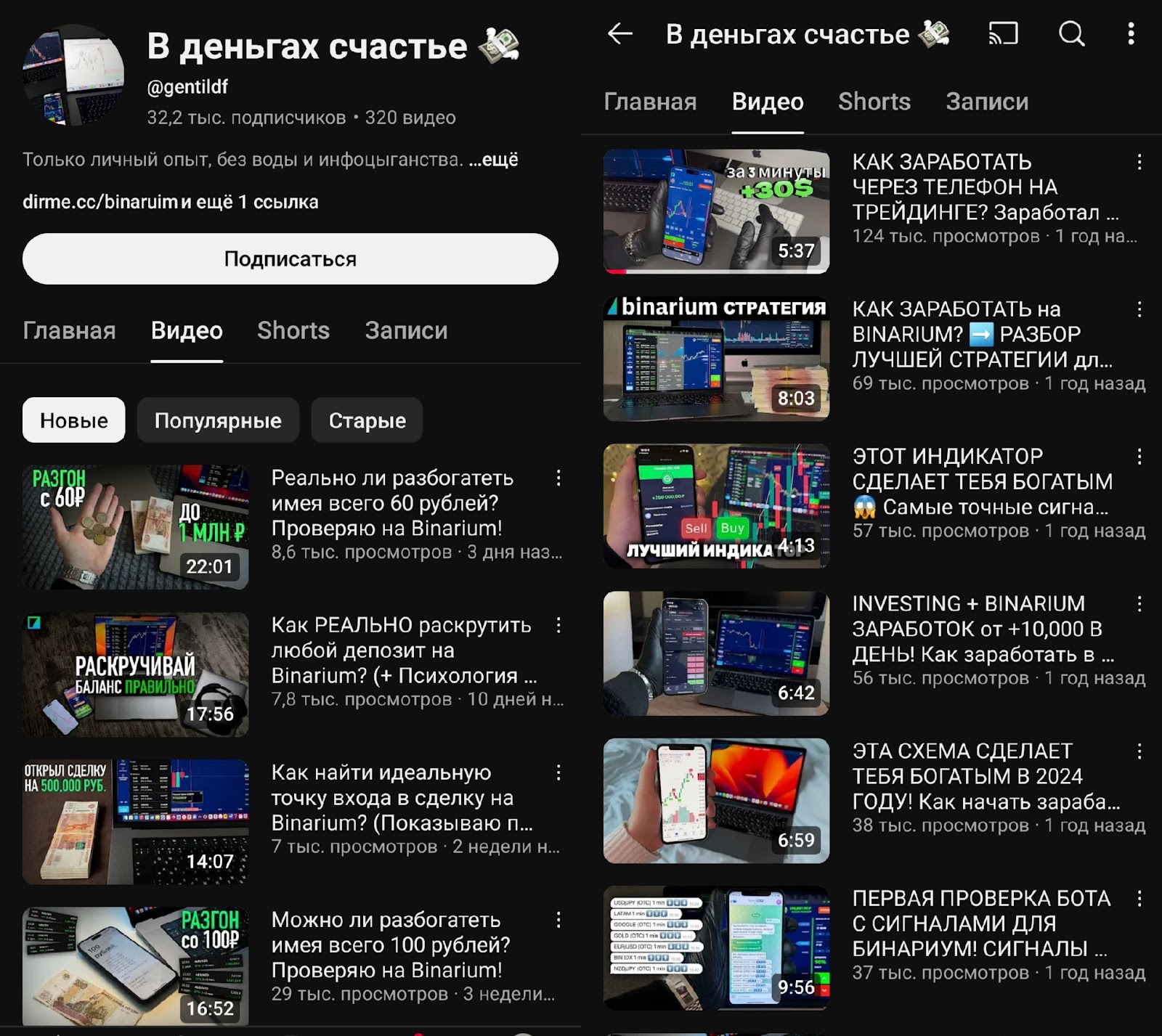1162x1036 pixels.
Task: Open the dirme.cc/binaruim link
Action: (x=100, y=202)
